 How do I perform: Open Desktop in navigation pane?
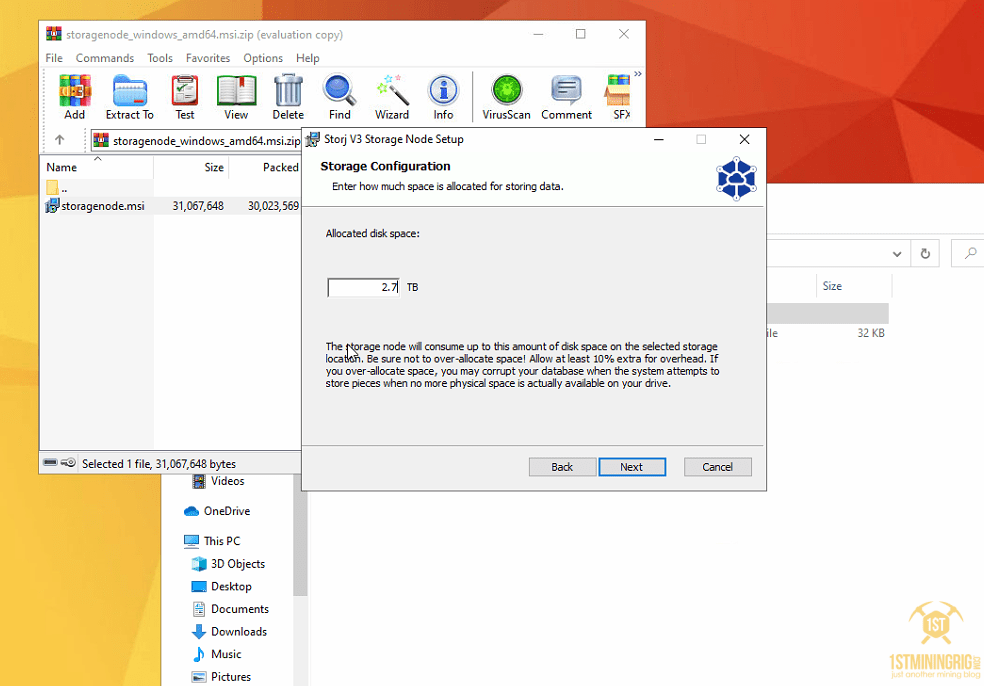[x=222, y=586]
